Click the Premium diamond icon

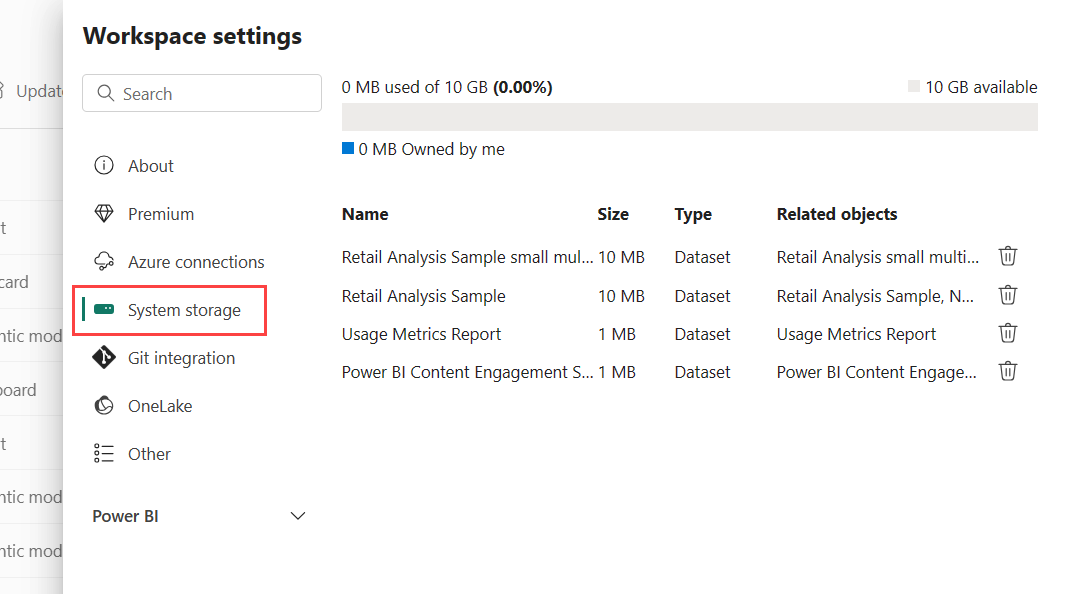click(104, 214)
